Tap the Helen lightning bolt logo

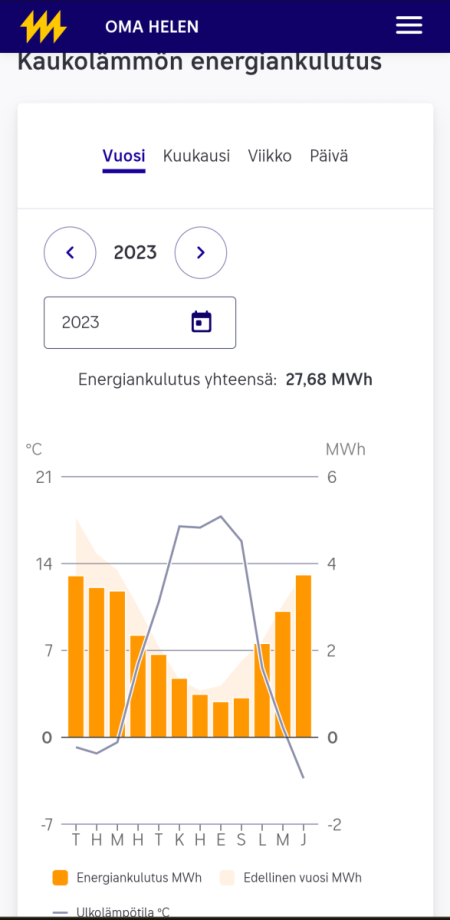click(43, 26)
